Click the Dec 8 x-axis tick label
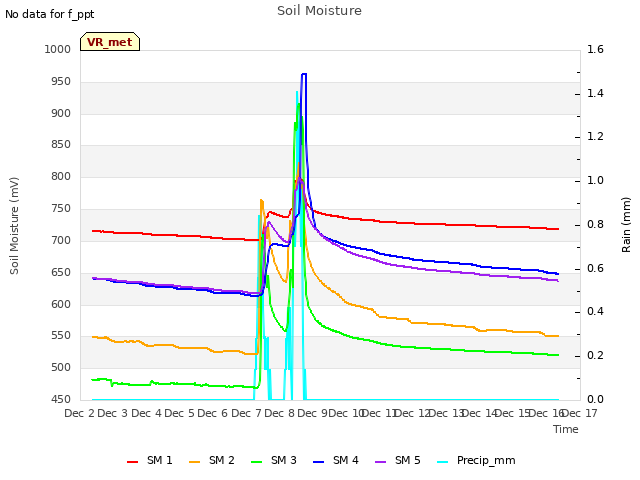Screen dimensions: 640x480 pos(280,413)
